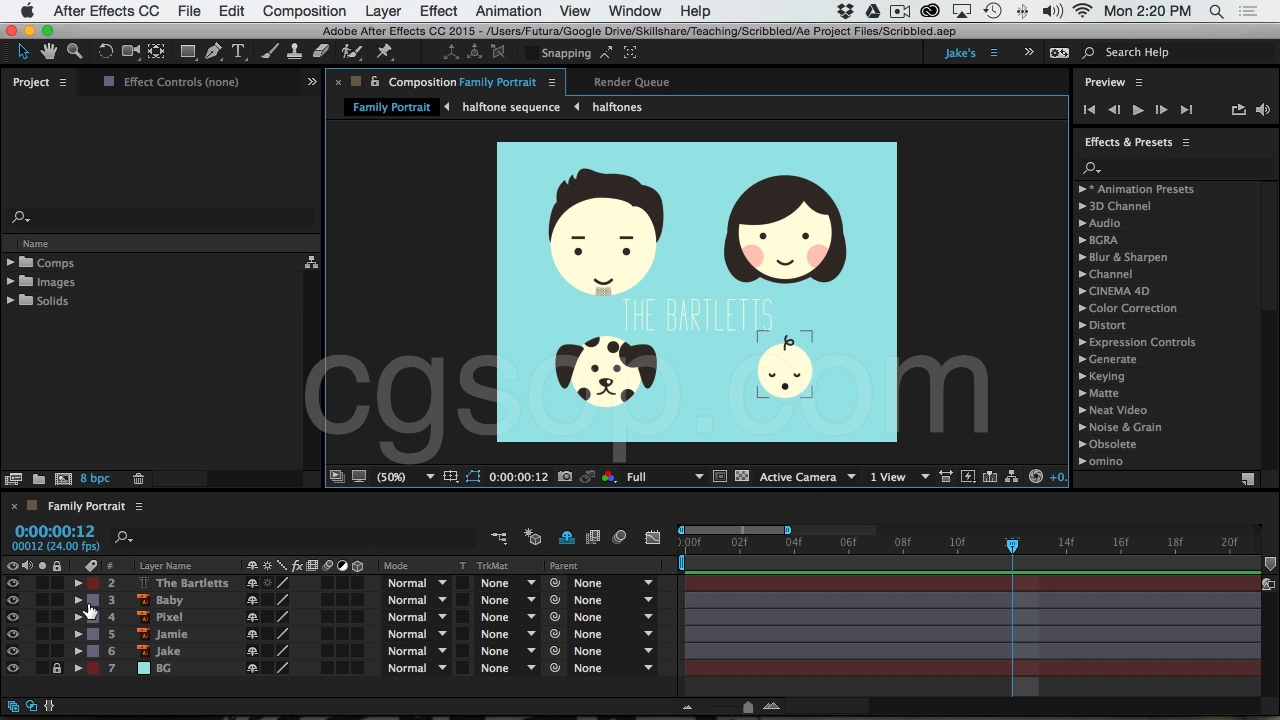
Task: Unlock the BG layer lock toggle
Action: click(x=57, y=668)
